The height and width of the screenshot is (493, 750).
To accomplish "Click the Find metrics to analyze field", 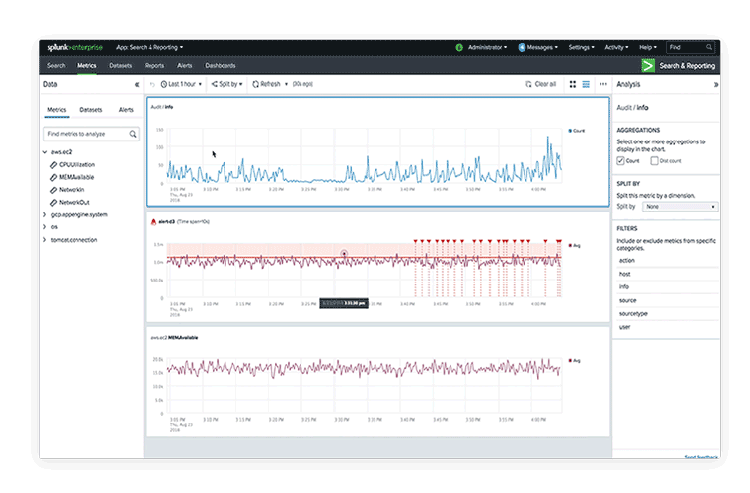I will point(85,133).
